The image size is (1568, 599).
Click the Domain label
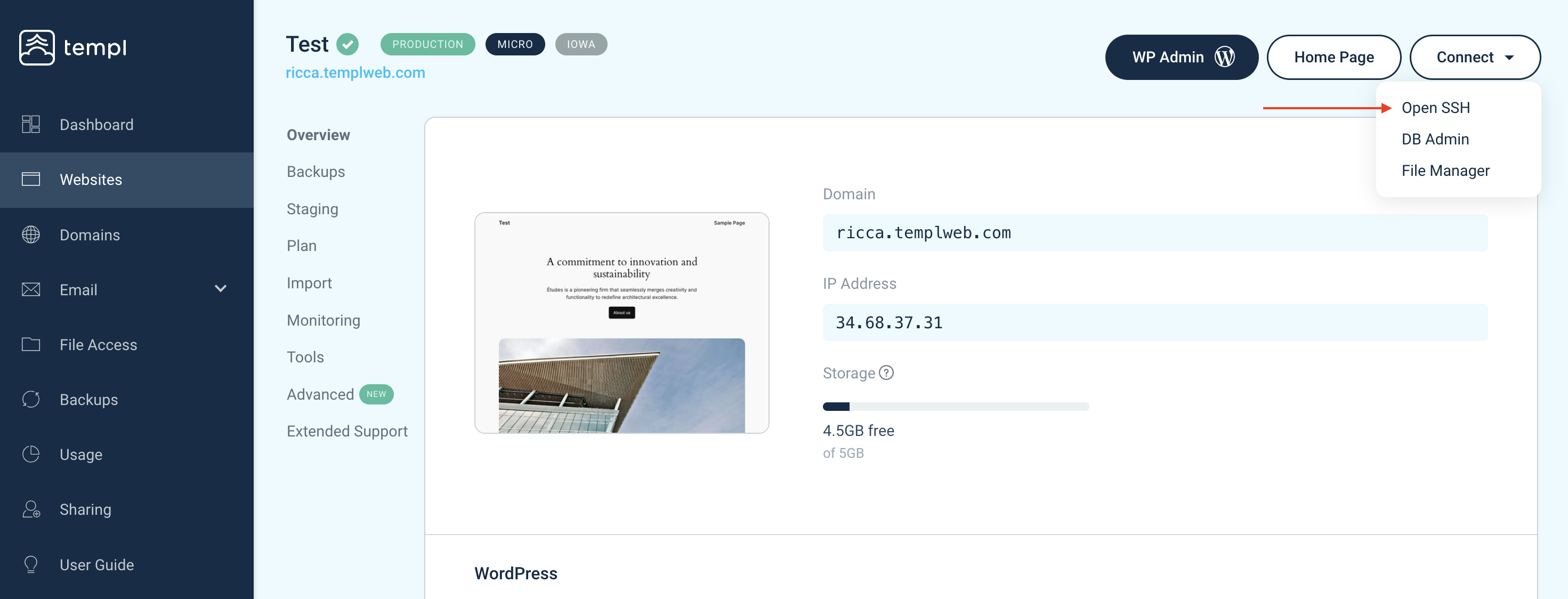(849, 194)
